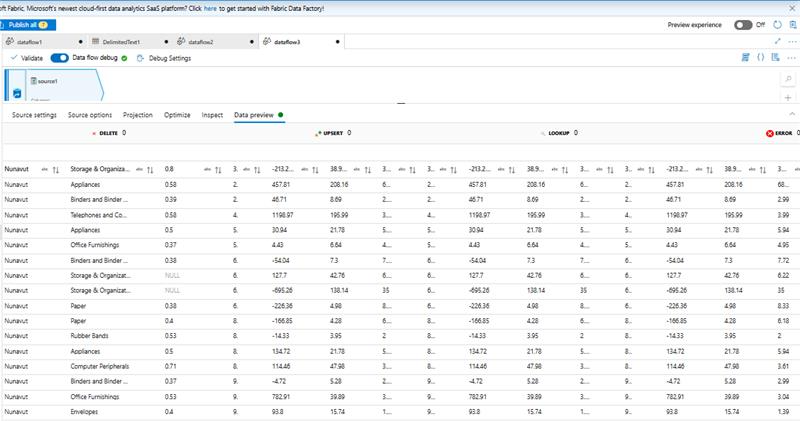Sort the Nunavut column with its arrows
Screen dimensions: 800x421
[x=56, y=169]
